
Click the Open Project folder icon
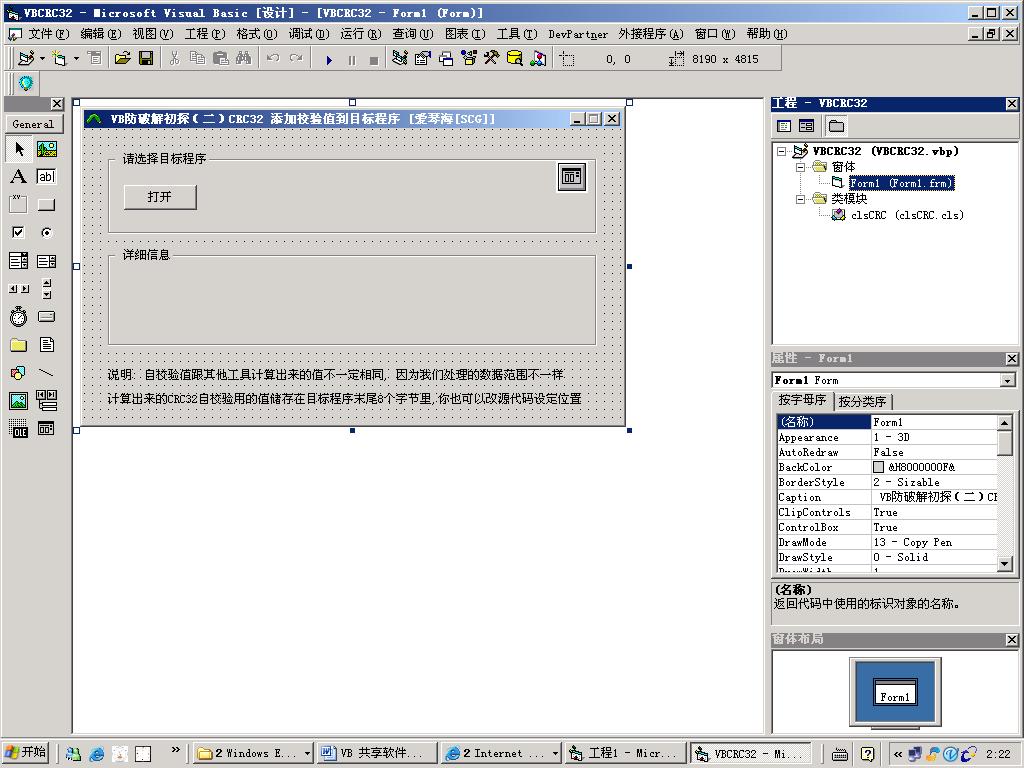pos(122,59)
